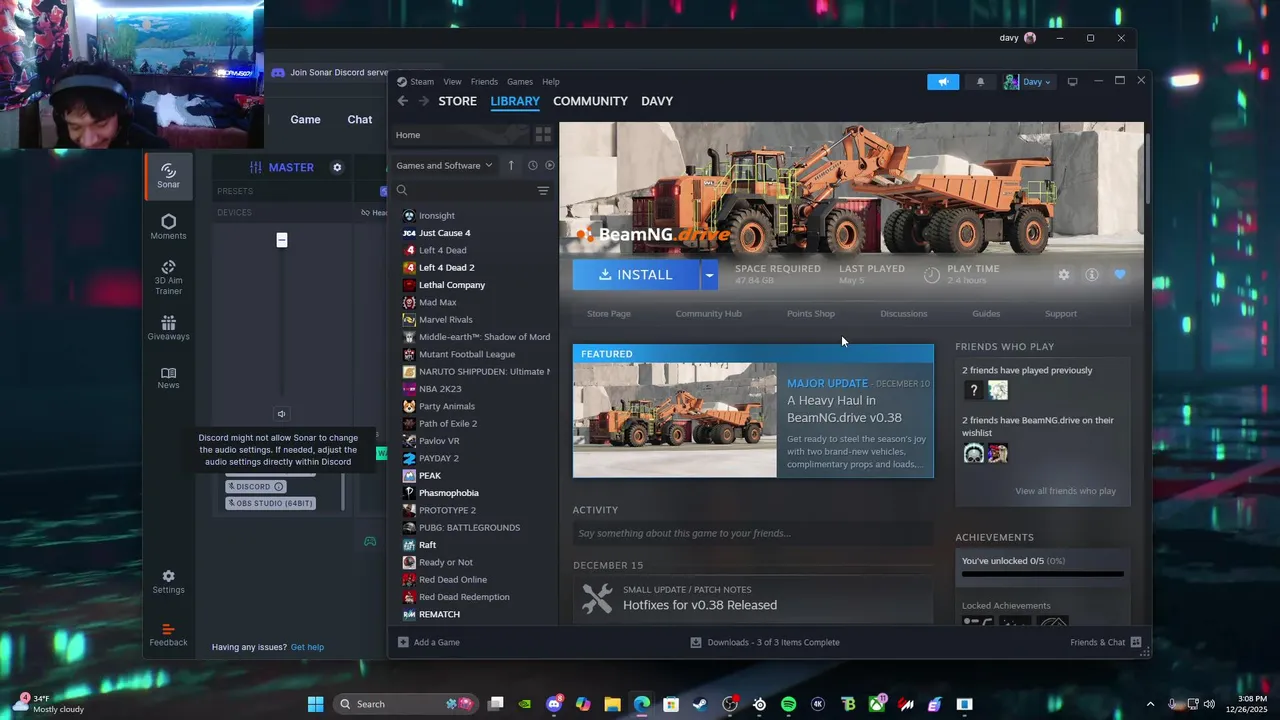Open the BeamNG.drive game info icon
This screenshot has height=720, width=1280.
pos(1092,275)
